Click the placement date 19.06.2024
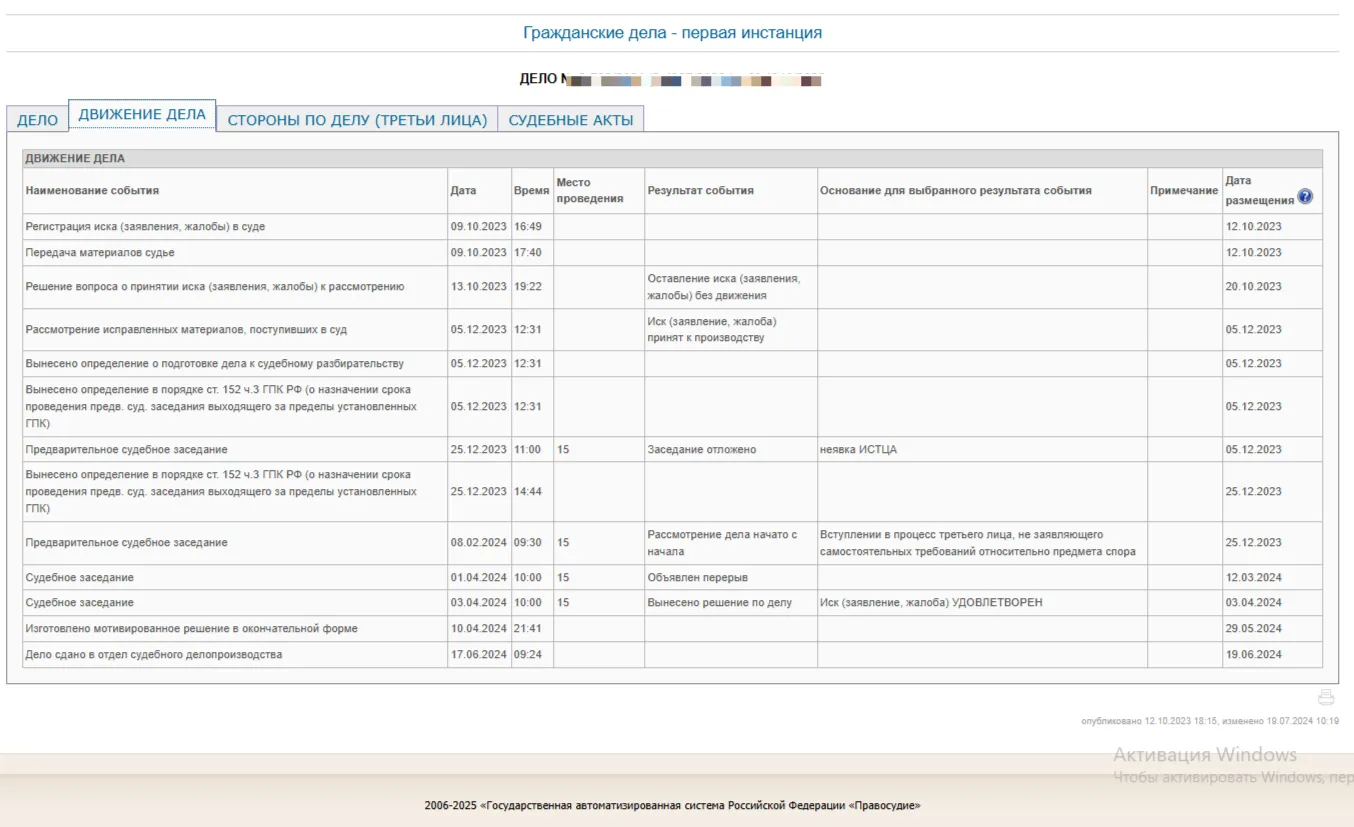This screenshot has width=1354, height=827. coord(1254,655)
